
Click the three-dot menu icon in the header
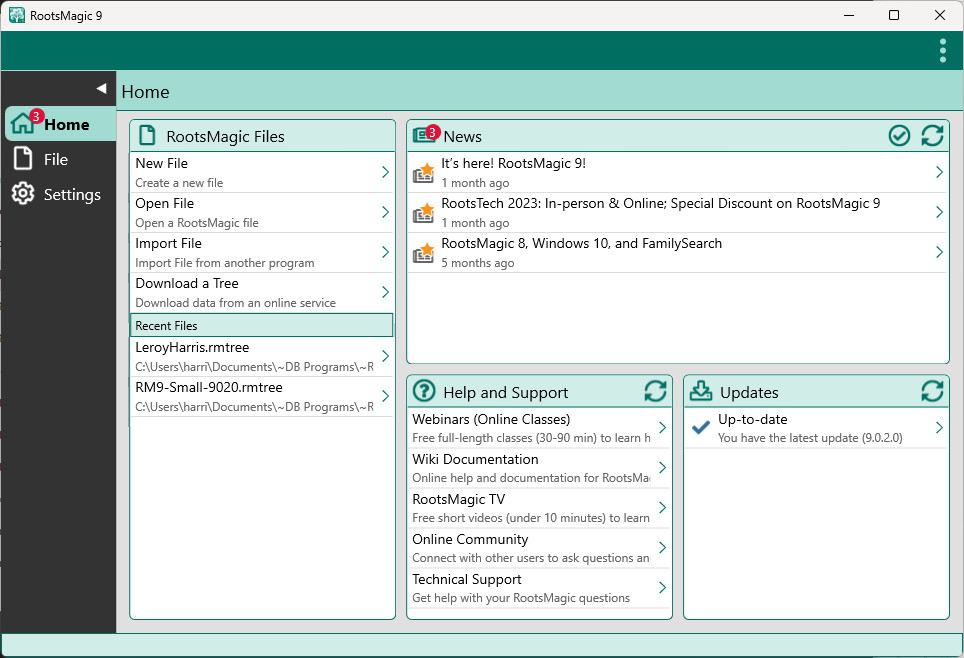942,50
